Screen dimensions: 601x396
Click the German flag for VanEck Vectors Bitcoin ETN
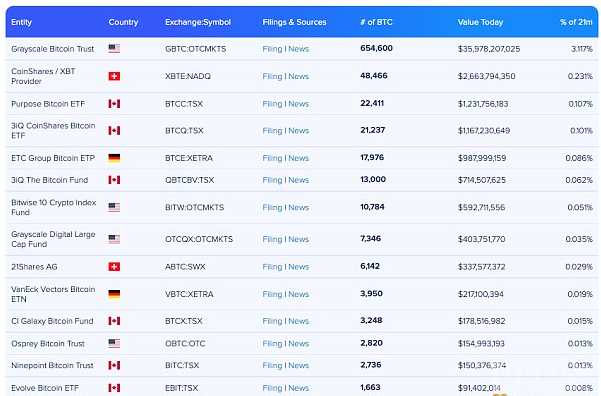[x=114, y=294]
